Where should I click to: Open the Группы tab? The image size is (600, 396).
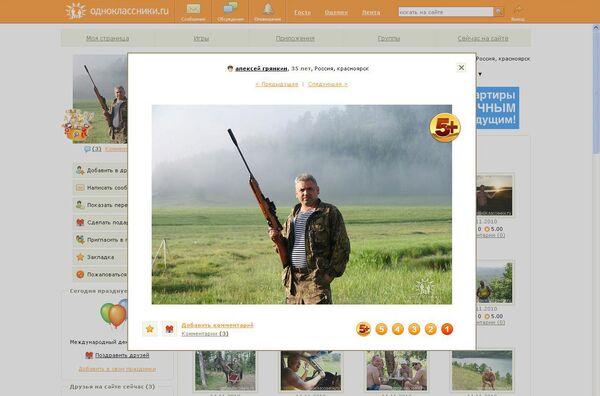tap(389, 38)
